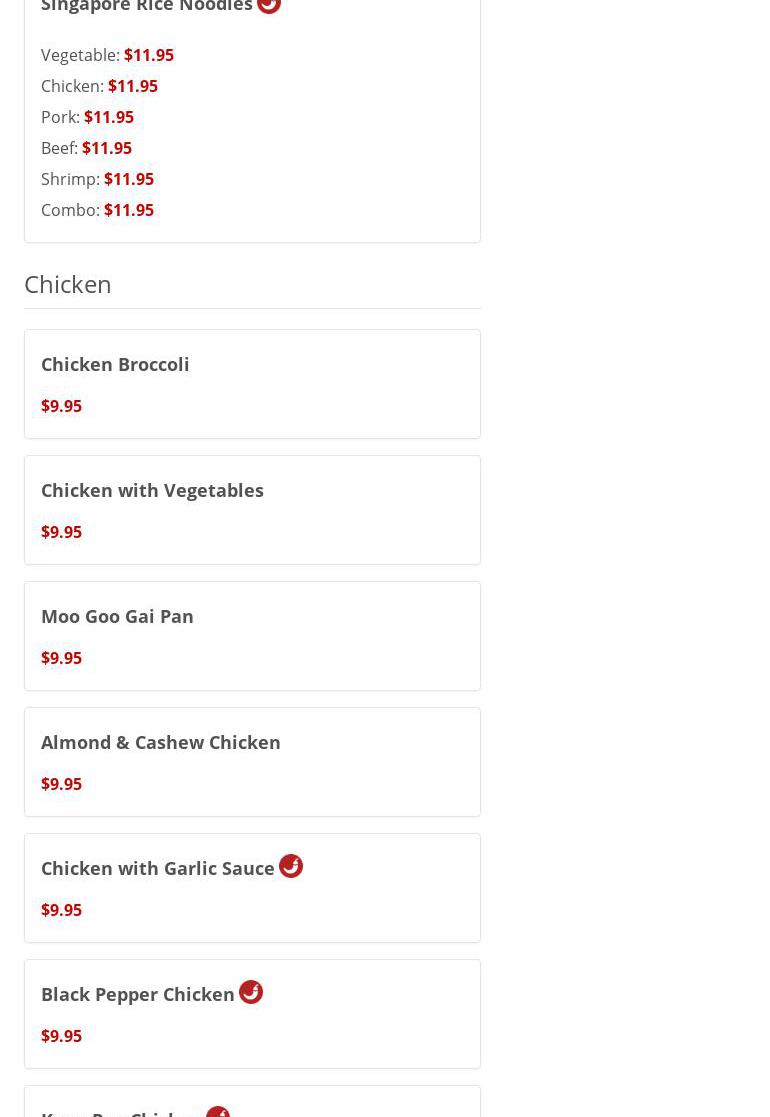Screen dimensions: 770x1117
Task: Click the spicy icon on the bottom cut-off menu item
Action: tap(218, 1112)
